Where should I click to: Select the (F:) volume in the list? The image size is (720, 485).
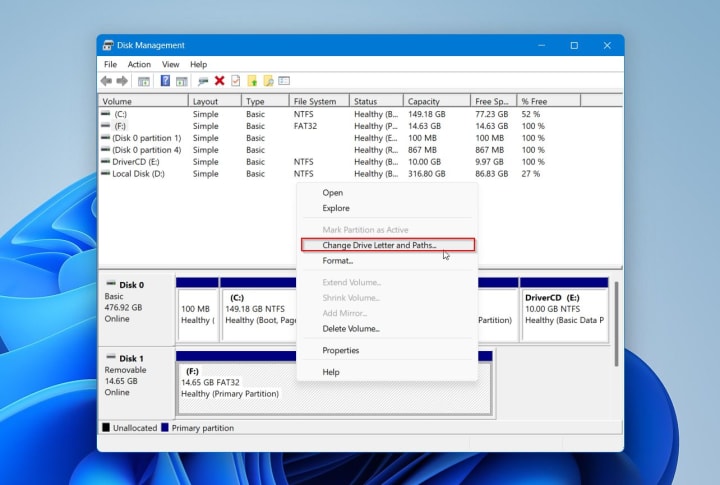(120, 126)
